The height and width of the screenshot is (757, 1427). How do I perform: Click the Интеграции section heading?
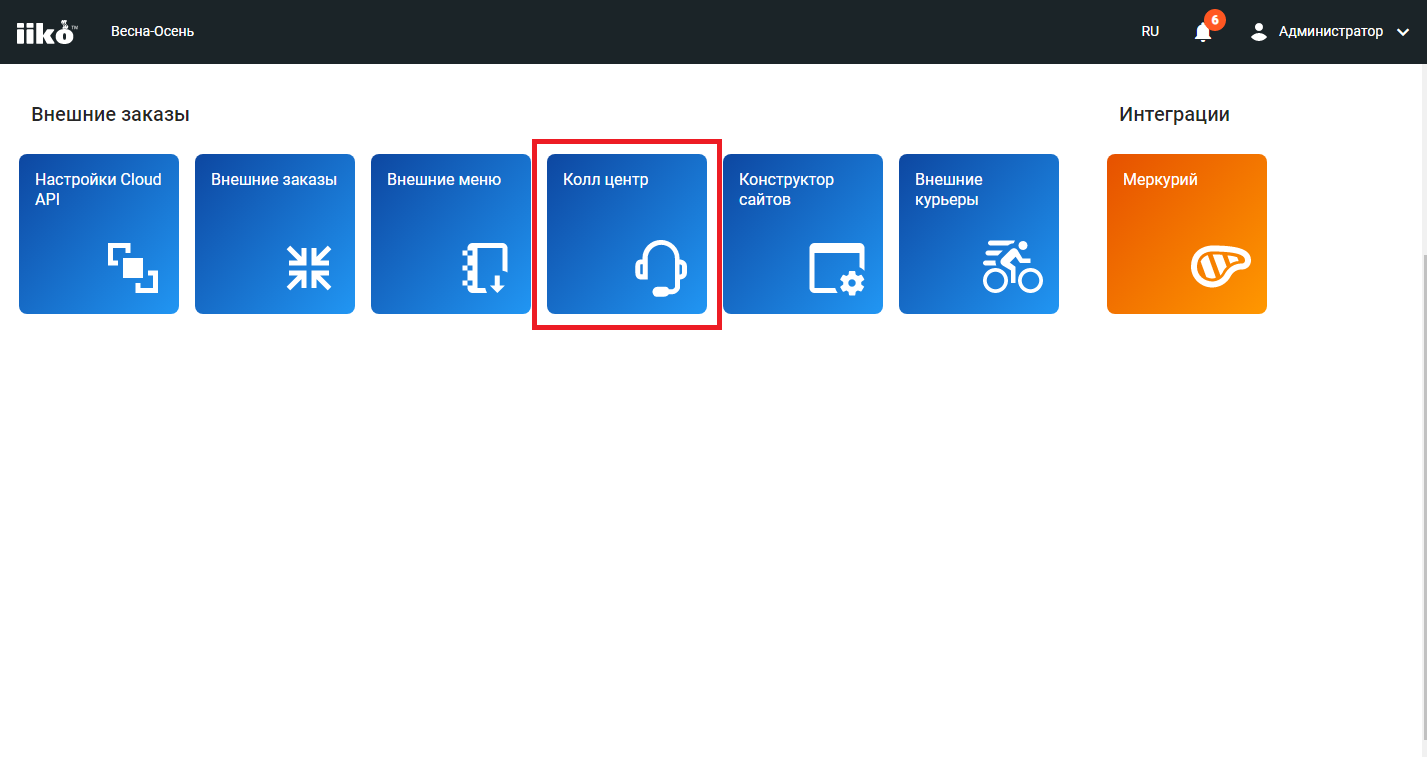click(x=1175, y=114)
